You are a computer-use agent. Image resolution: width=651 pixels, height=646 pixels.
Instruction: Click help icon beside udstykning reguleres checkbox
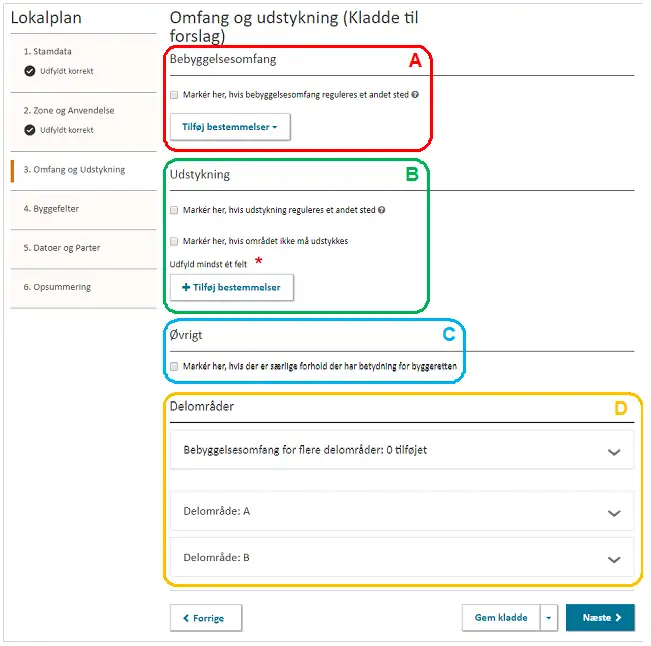(383, 211)
